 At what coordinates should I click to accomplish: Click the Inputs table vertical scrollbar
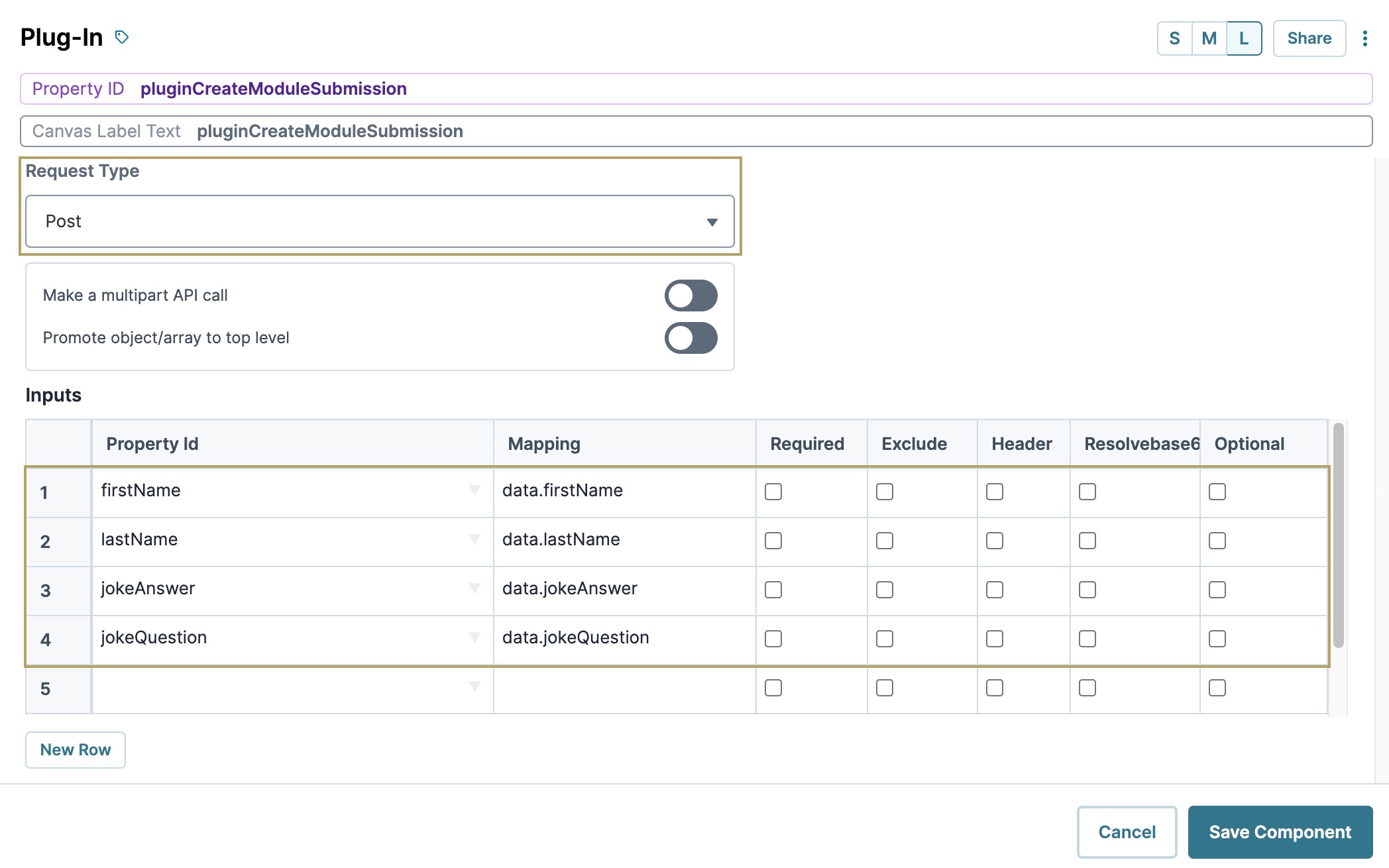(1338, 535)
